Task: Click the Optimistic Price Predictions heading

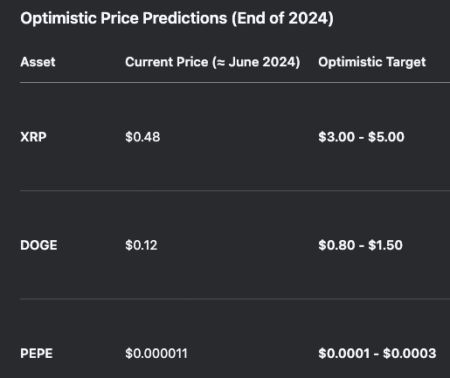Action: click(x=177, y=18)
